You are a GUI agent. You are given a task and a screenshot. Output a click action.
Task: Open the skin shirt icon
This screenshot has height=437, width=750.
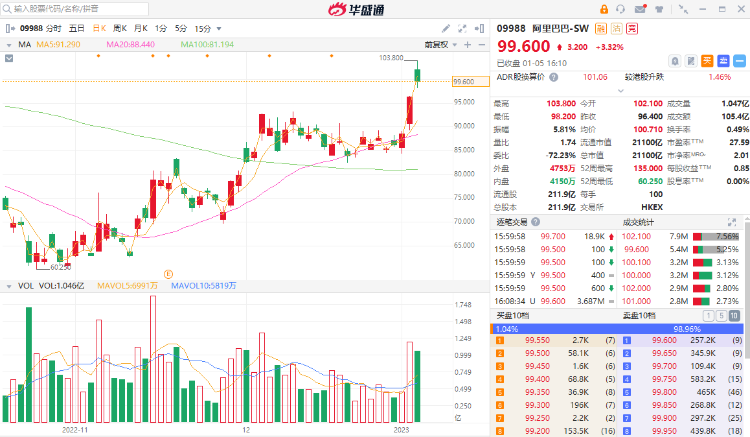(x=659, y=9)
